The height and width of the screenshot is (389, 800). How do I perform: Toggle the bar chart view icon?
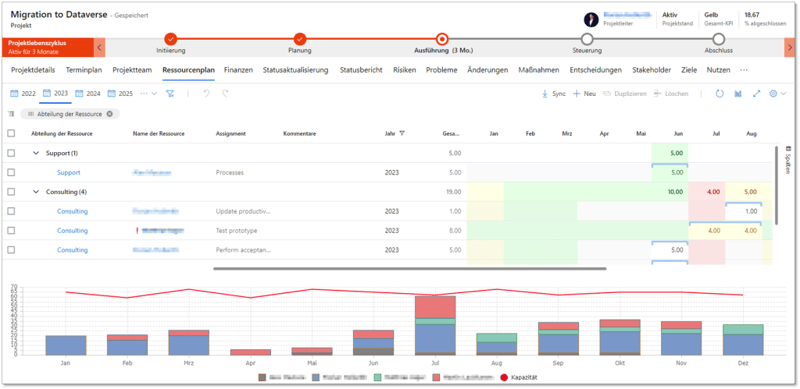click(x=738, y=94)
